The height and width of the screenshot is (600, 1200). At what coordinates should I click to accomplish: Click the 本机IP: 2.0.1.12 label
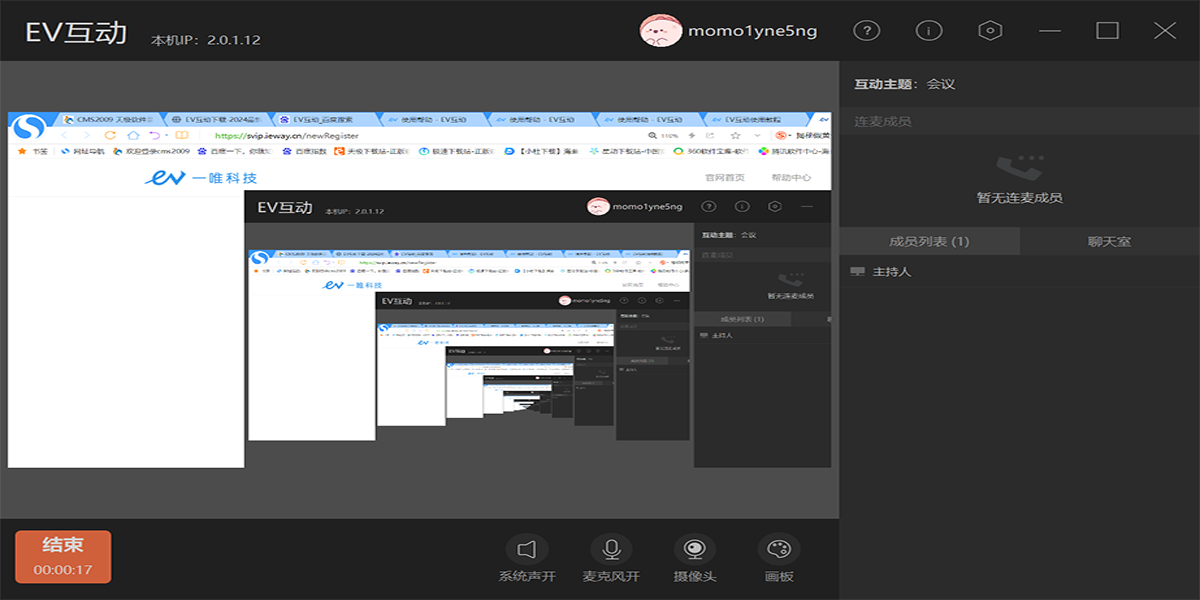tap(205, 41)
